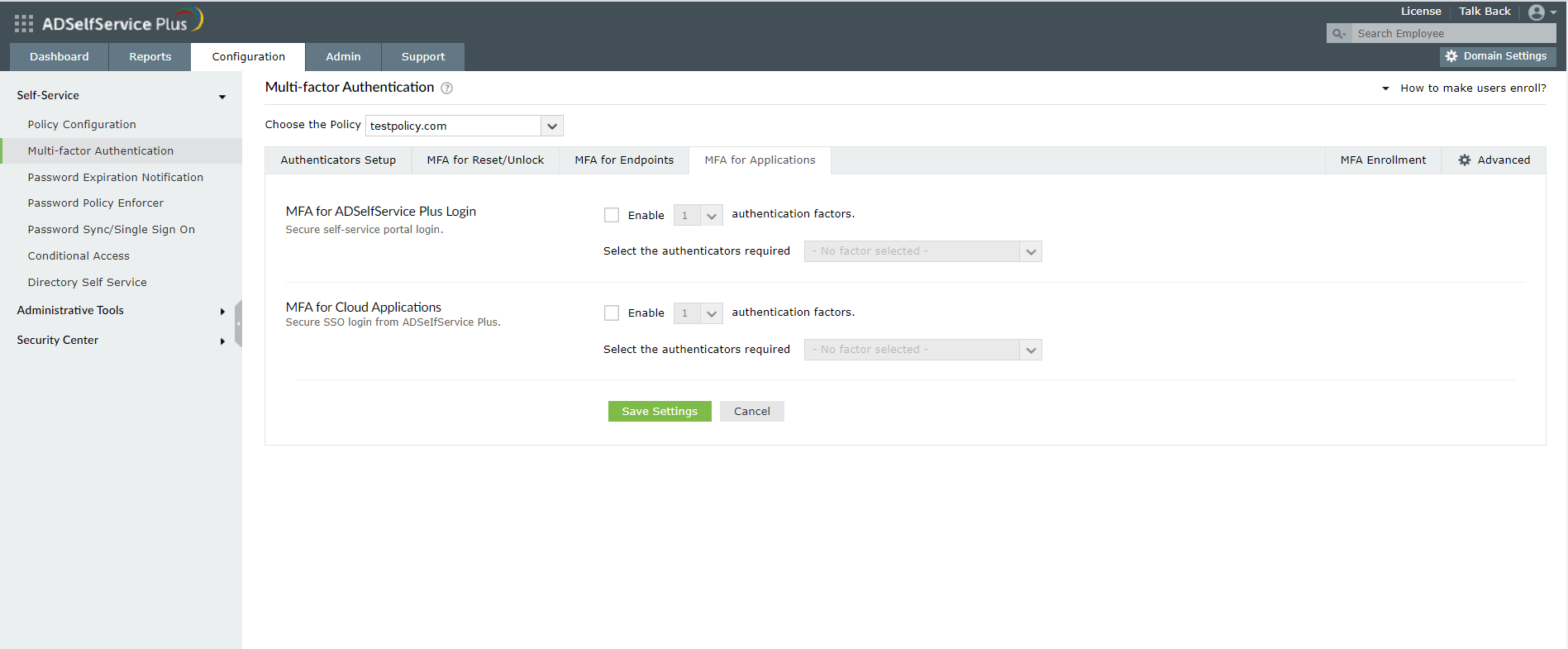Open the Reports tab
The image size is (1568, 649).
click(x=150, y=57)
